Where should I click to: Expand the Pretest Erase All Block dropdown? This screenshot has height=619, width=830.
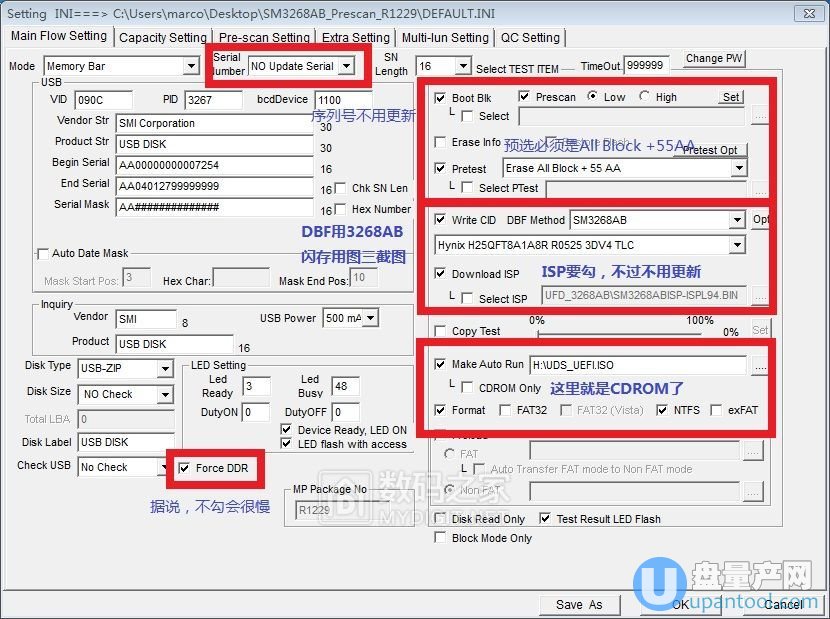click(x=738, y=168)
